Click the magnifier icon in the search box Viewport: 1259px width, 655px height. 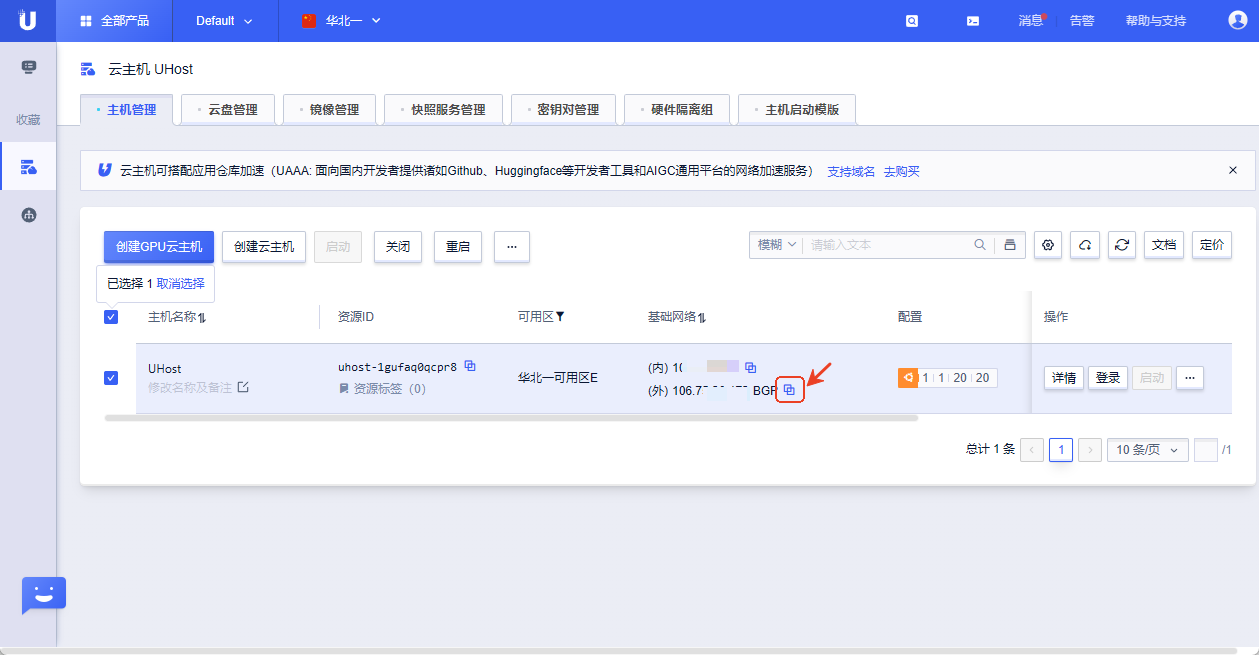pos(981,245)
